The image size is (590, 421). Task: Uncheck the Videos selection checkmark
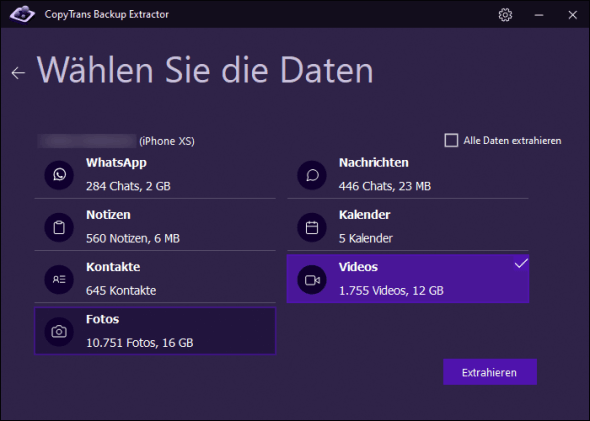[x=521, y=263]
